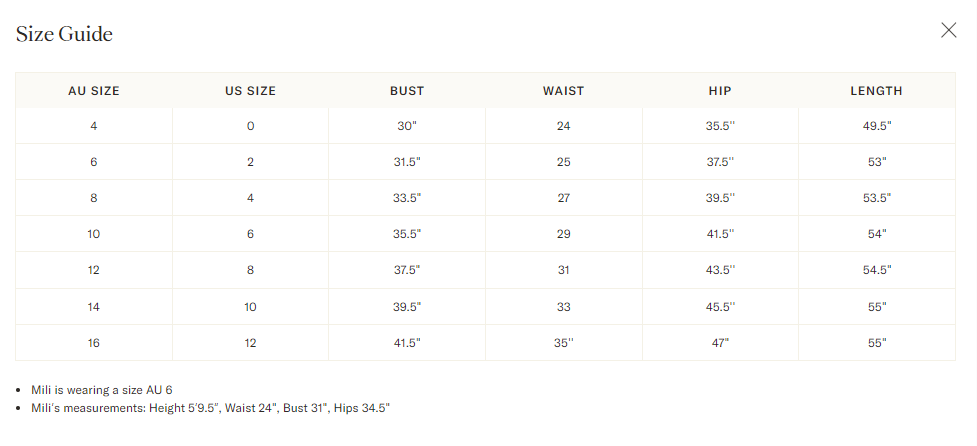977x446 pixels.
Task: Select AU size 4 cell
Action: (93, 126)
